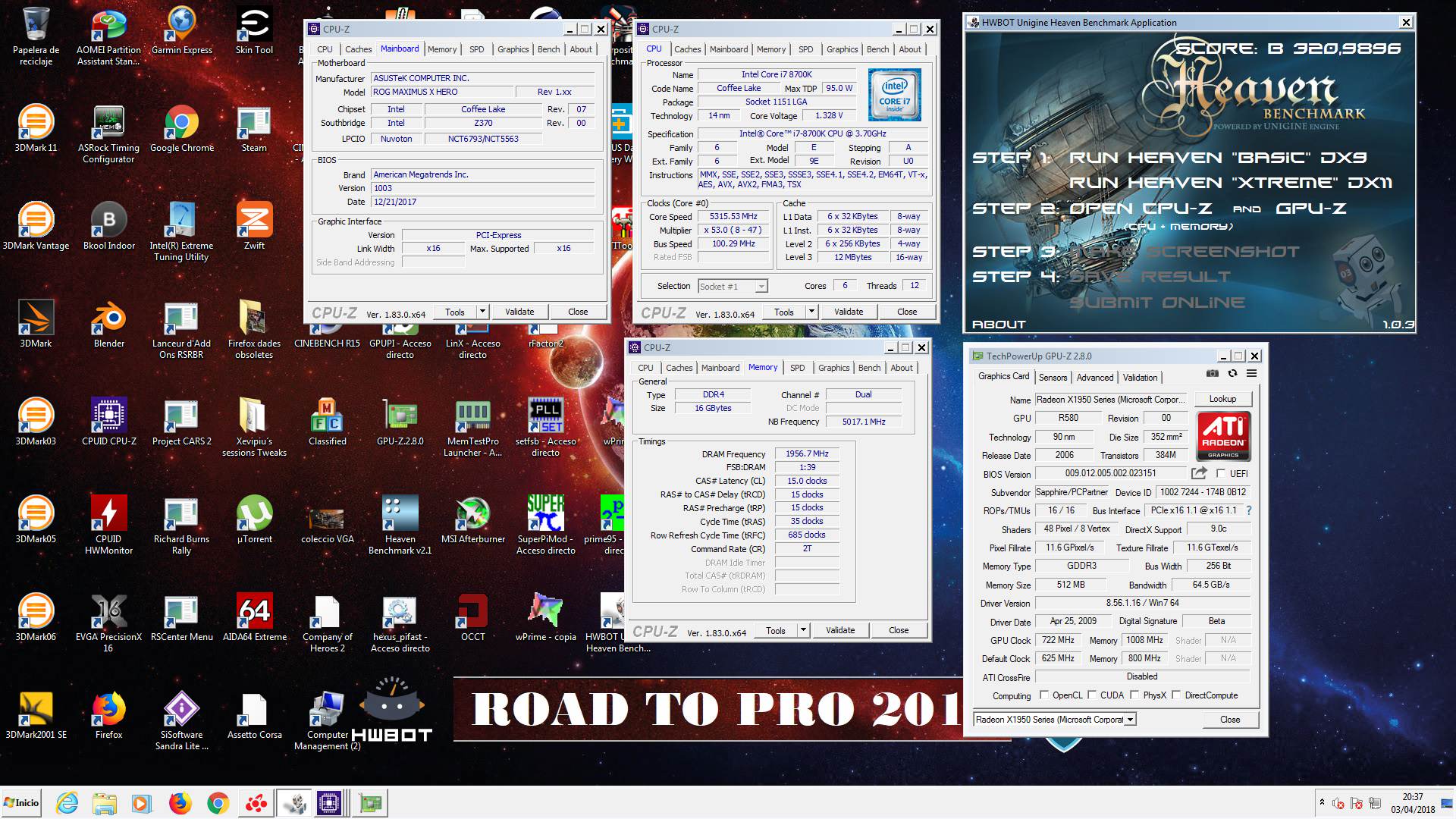Open the Radeon X1950 Series GPU dropdown
The width and height of the screenshot is (1456, 819).
(1055, 719)
